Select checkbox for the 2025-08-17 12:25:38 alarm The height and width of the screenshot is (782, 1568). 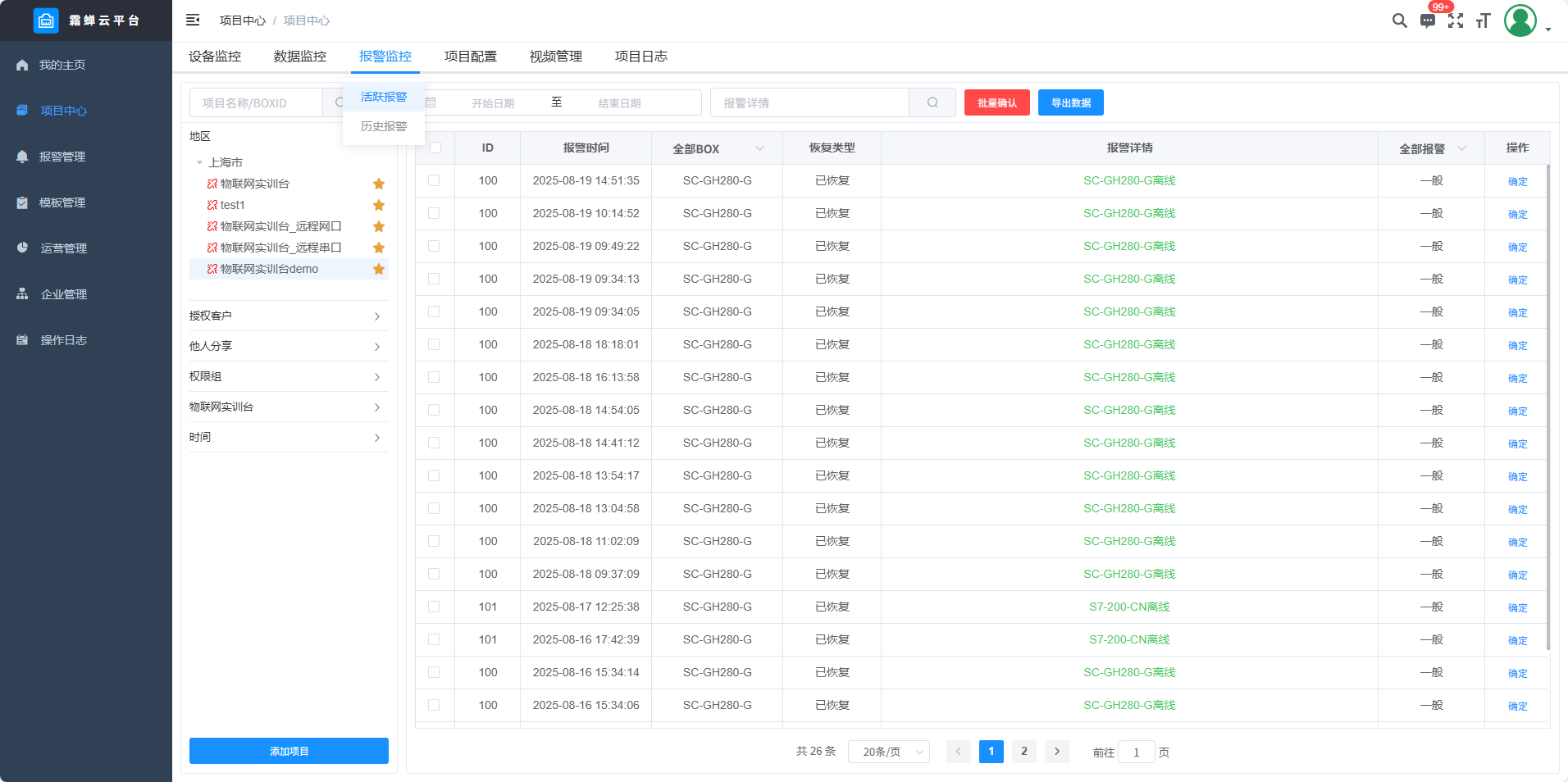tap(434, 607)
